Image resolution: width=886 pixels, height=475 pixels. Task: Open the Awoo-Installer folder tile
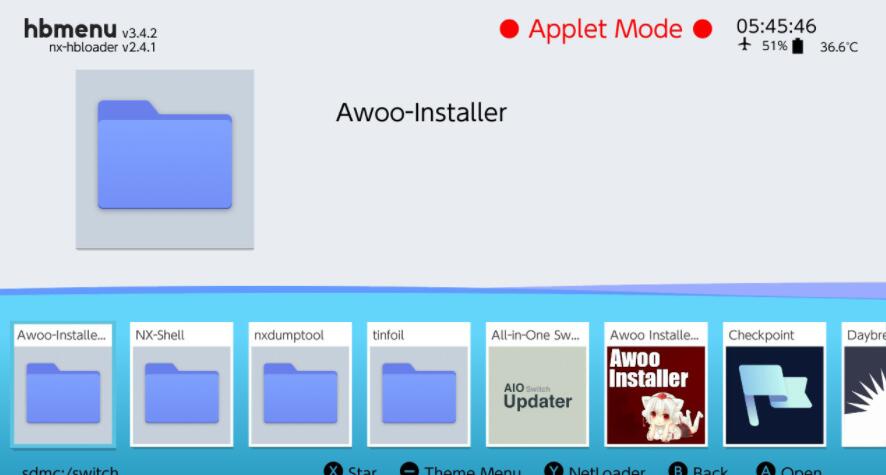63,385
